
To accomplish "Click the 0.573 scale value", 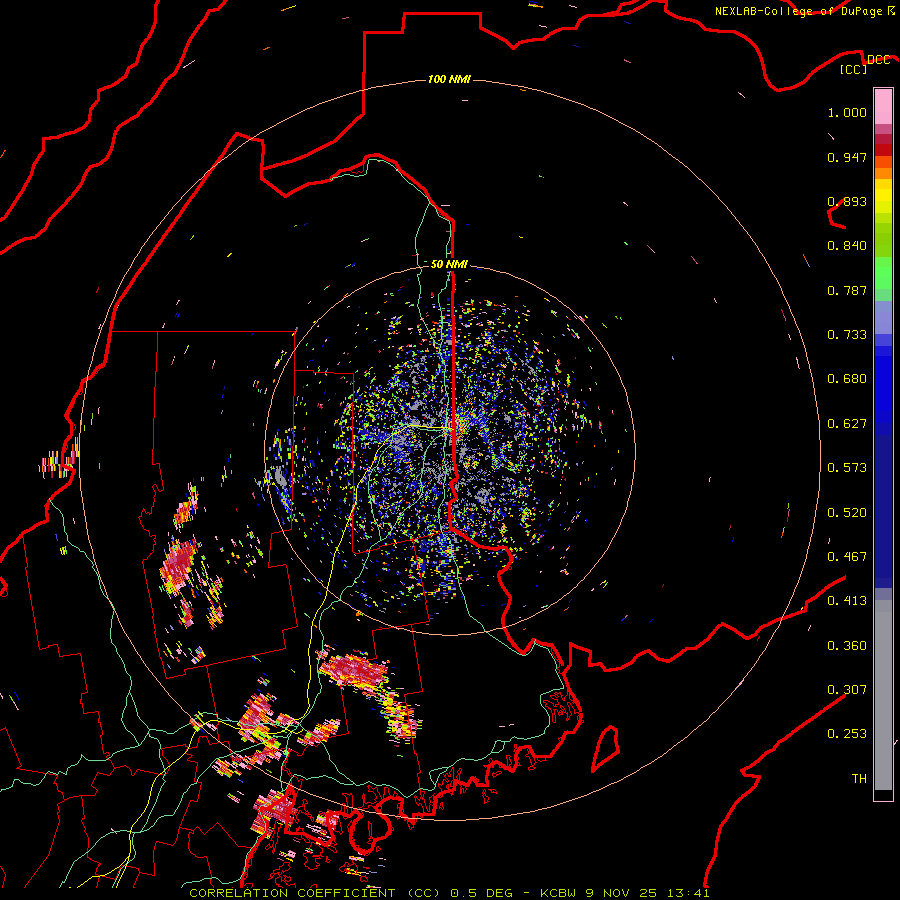I will [x=847, y=468].
